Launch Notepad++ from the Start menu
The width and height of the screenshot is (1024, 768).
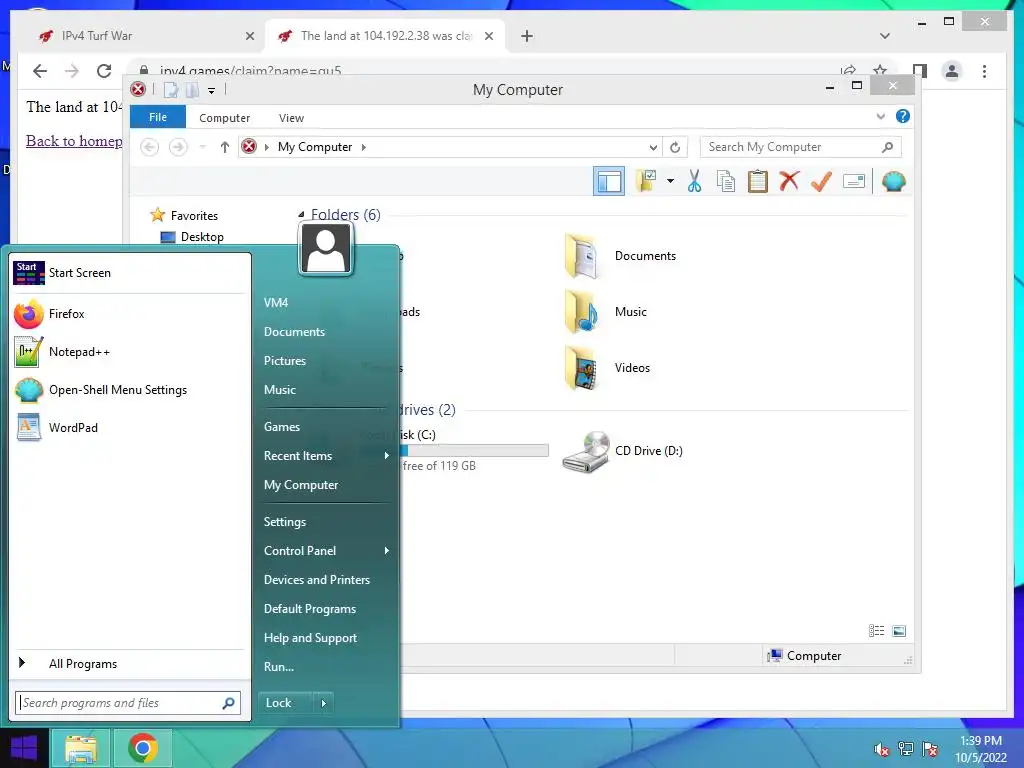(x=129, y=352)
